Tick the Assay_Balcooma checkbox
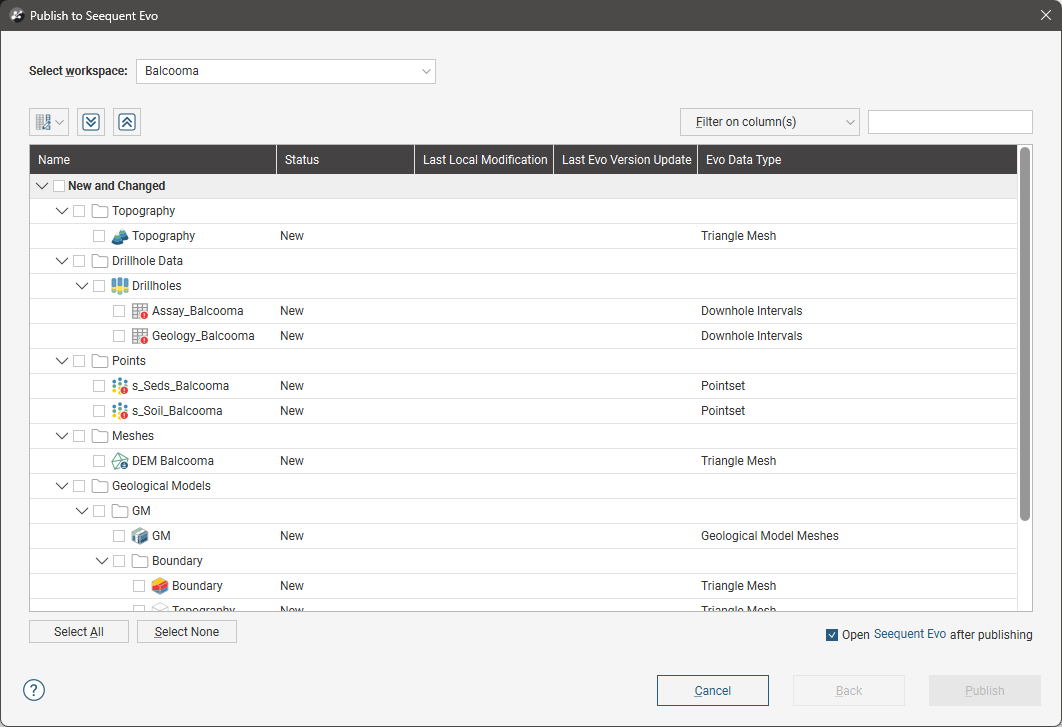The width and height of the screenshot is (1062, 727). (x=119, y=311)
